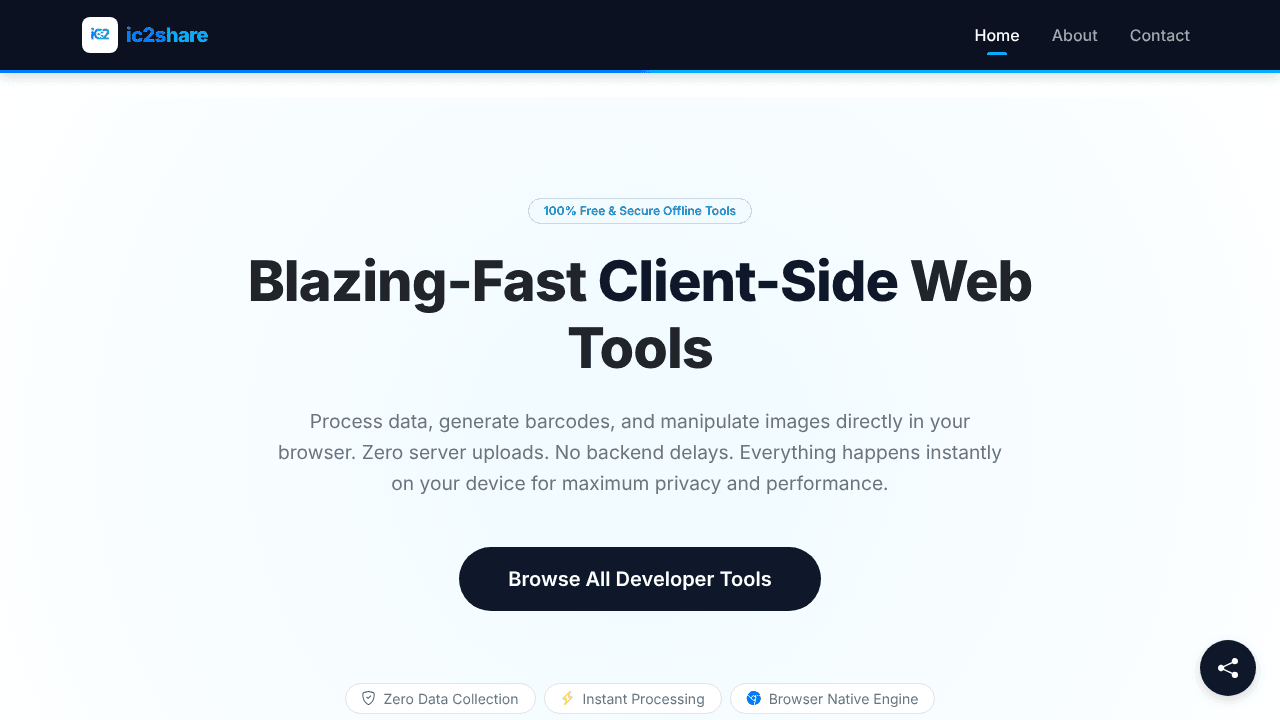Click the blue progress bar under header
This screenshot has width=1280, height=720.
640,71
